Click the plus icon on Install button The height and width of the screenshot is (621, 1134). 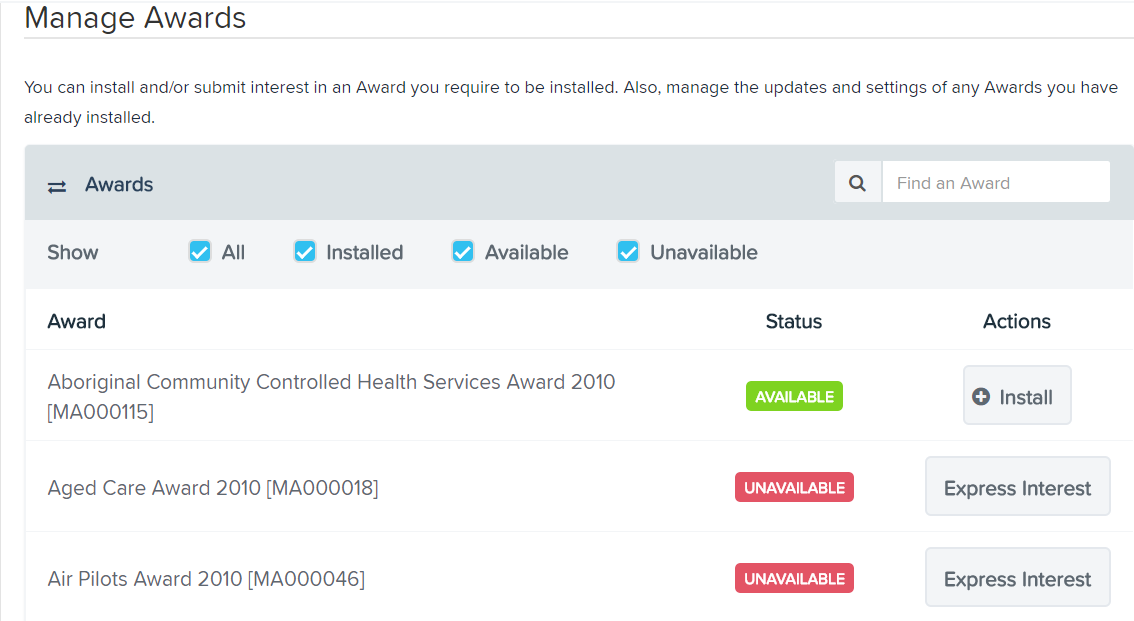(981, 396)
